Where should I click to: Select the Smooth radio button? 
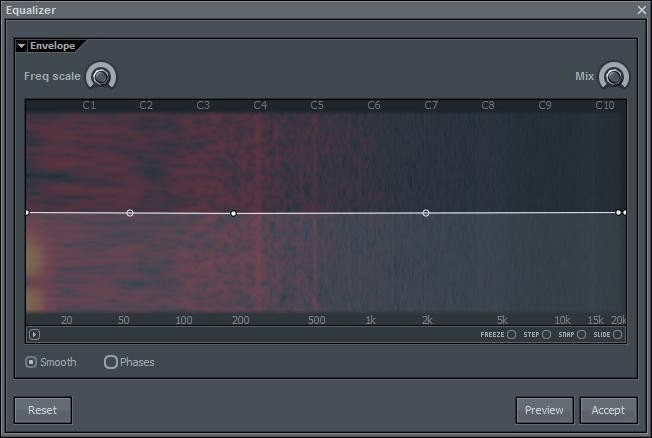coord(31,362)
